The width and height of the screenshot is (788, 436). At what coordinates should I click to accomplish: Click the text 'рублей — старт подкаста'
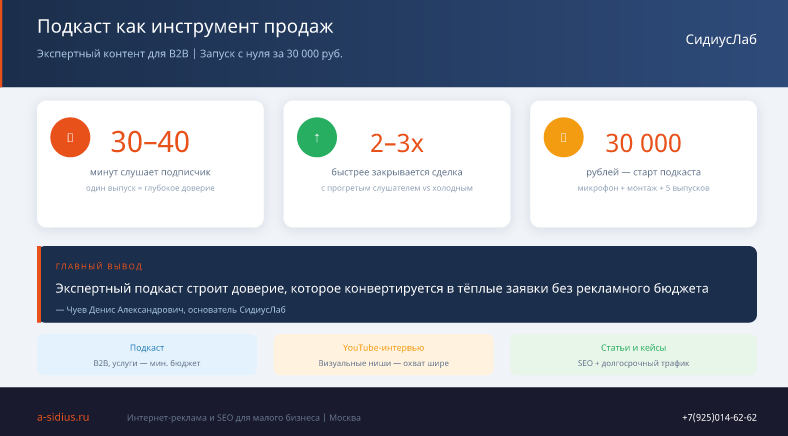[643, 172]
